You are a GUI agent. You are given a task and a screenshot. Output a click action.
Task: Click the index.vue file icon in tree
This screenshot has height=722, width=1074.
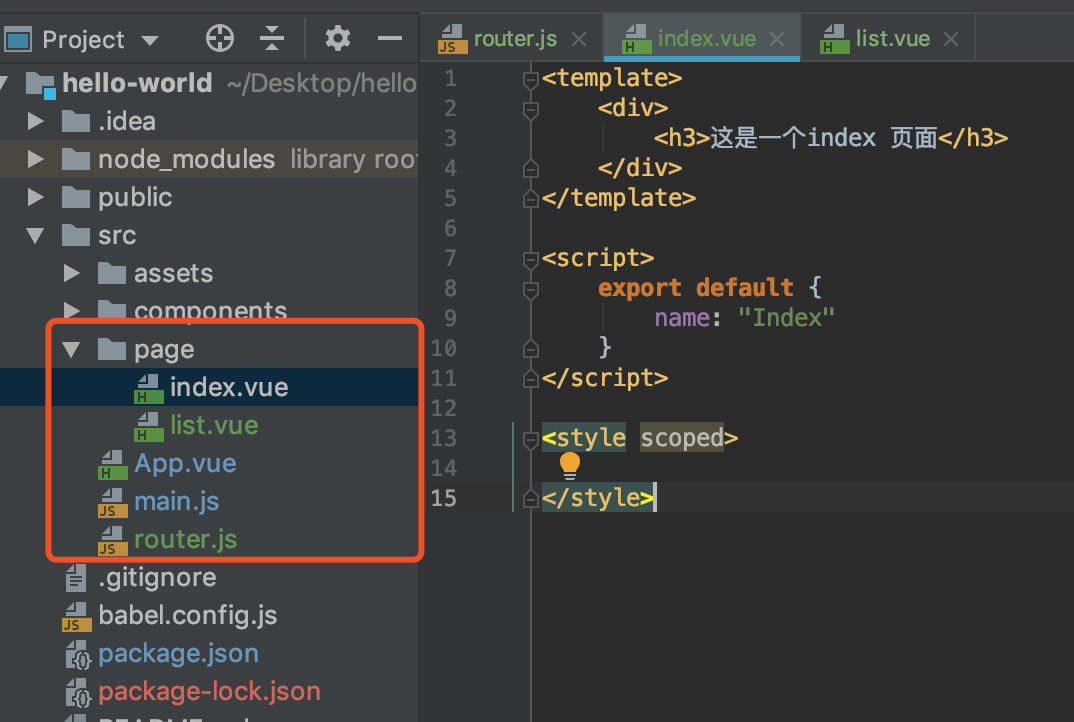point(149,388)
